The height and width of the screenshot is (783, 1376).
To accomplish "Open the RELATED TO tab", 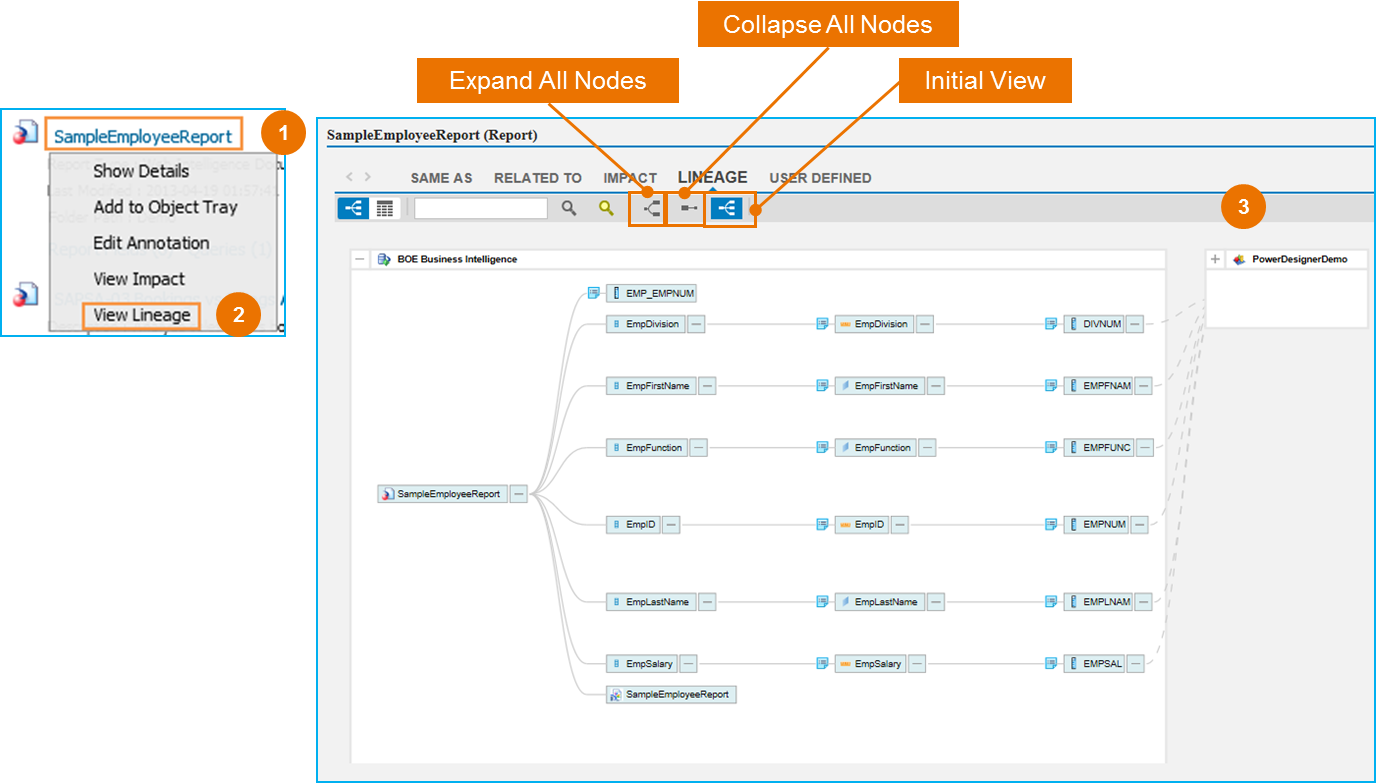I will click(538, 178).
